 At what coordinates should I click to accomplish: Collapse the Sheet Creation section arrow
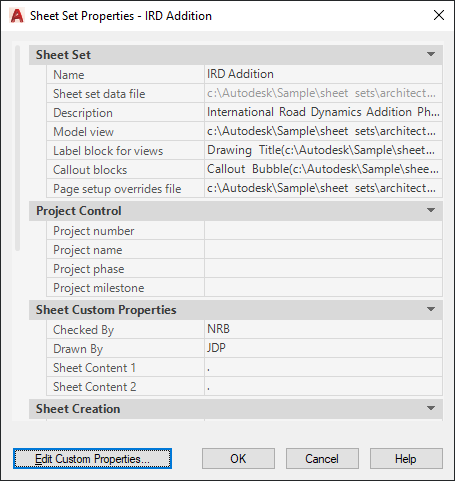[431, 408]
